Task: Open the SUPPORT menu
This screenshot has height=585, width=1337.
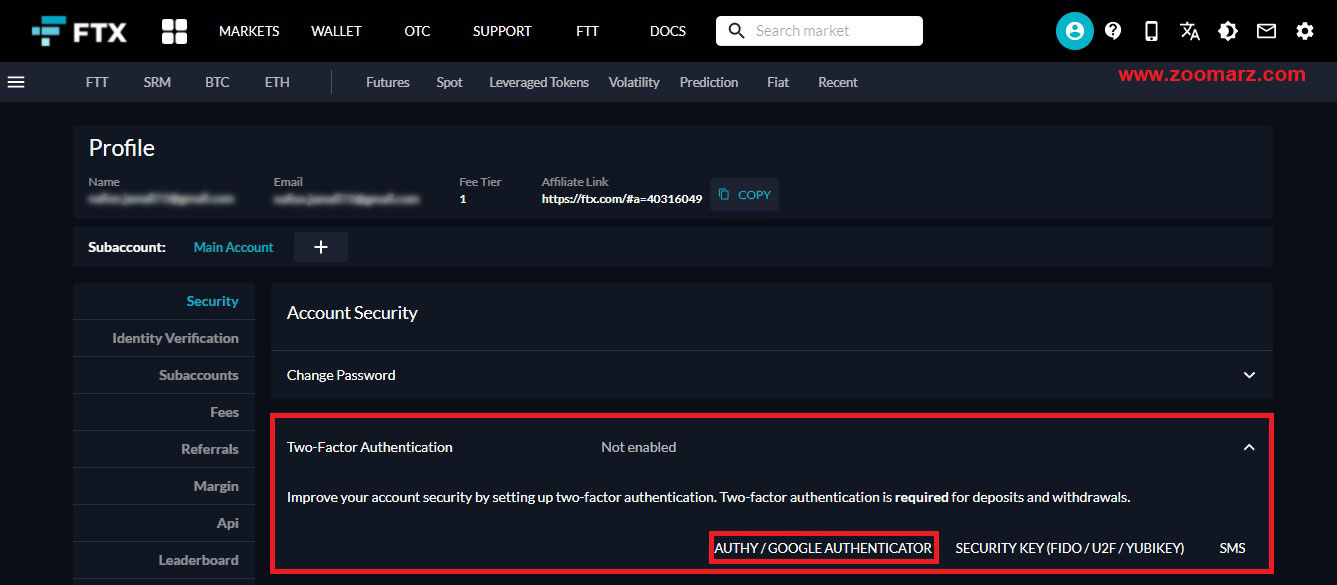Action: coord(503,31)
